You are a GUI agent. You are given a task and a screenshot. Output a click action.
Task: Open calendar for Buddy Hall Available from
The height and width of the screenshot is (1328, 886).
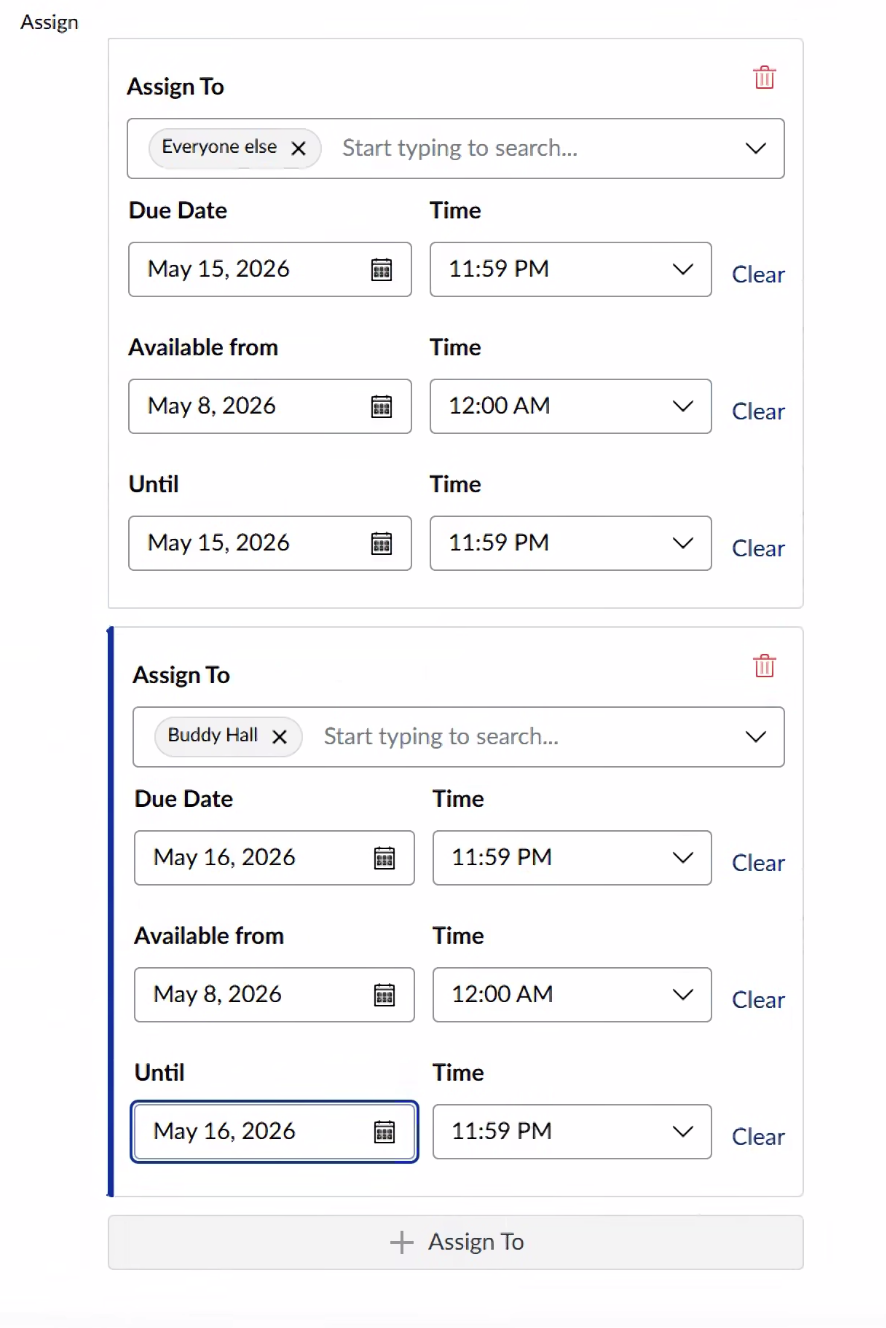(384, 994)
